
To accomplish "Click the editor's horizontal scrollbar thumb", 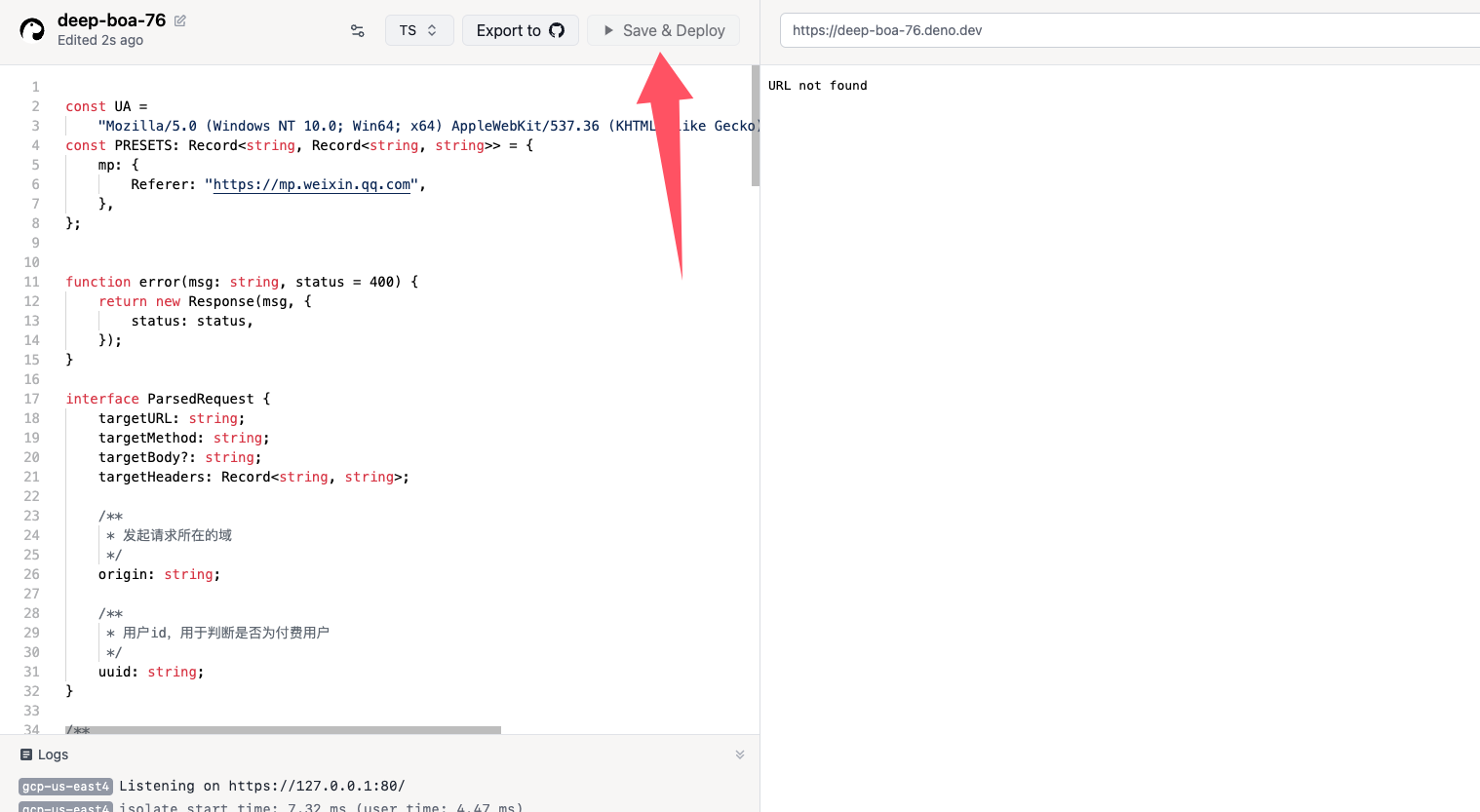I will (x=283, y=729).
